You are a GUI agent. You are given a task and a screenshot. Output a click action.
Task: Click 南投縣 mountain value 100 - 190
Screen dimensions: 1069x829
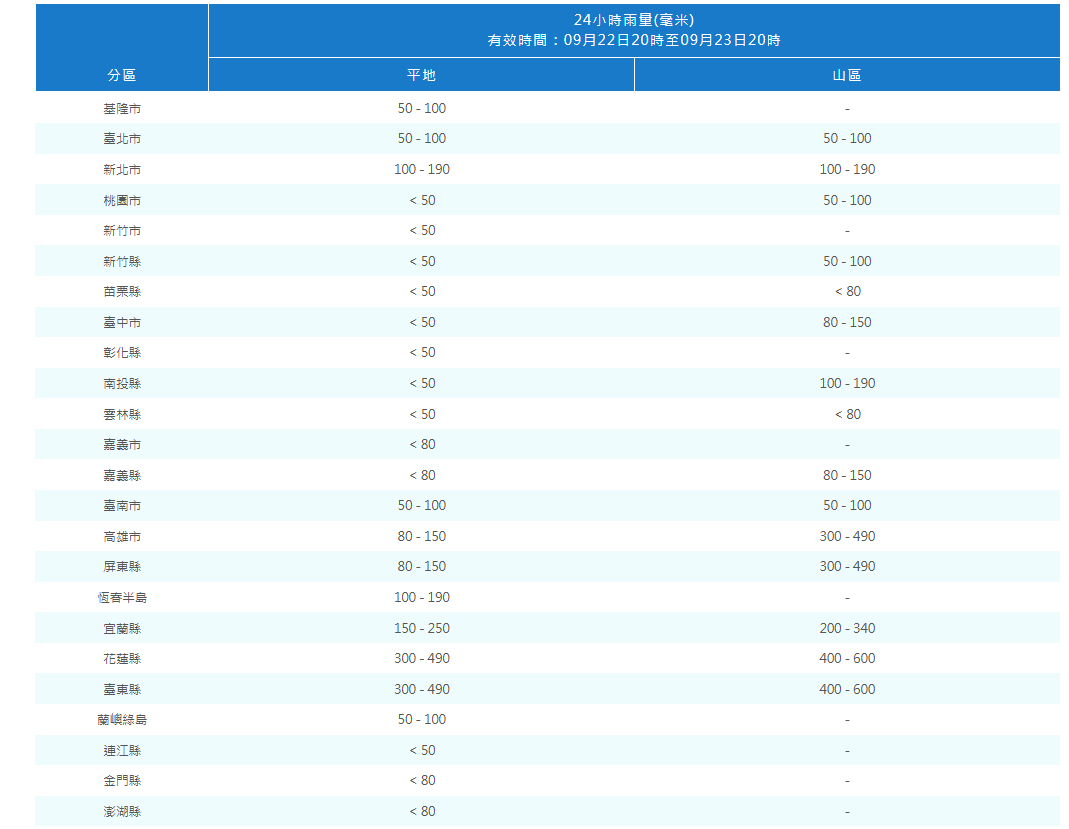pyautogui.click(x=847, y=384)
